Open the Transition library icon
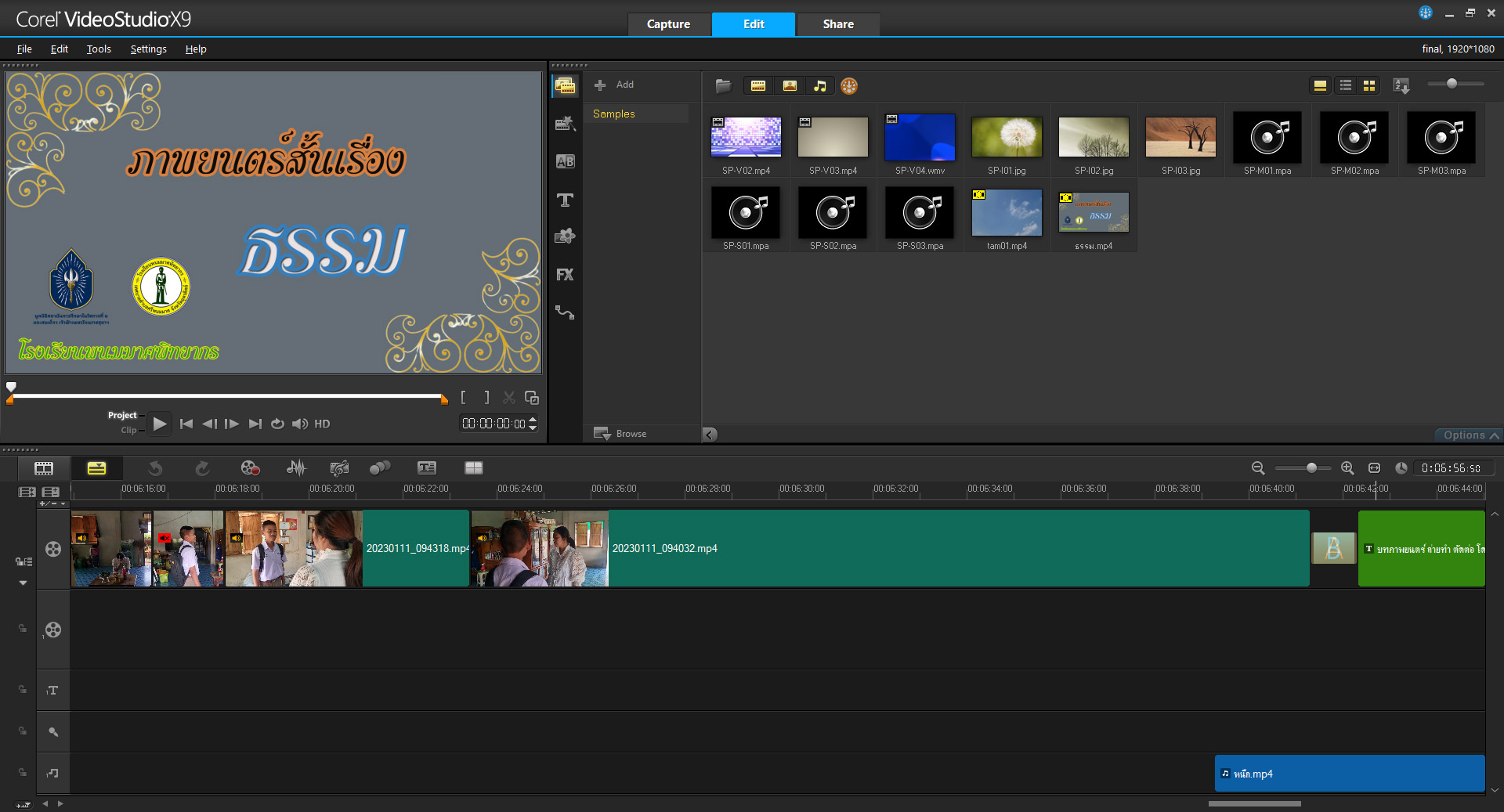The height and width of the screenshot is (812, 1504). (565, 161)
